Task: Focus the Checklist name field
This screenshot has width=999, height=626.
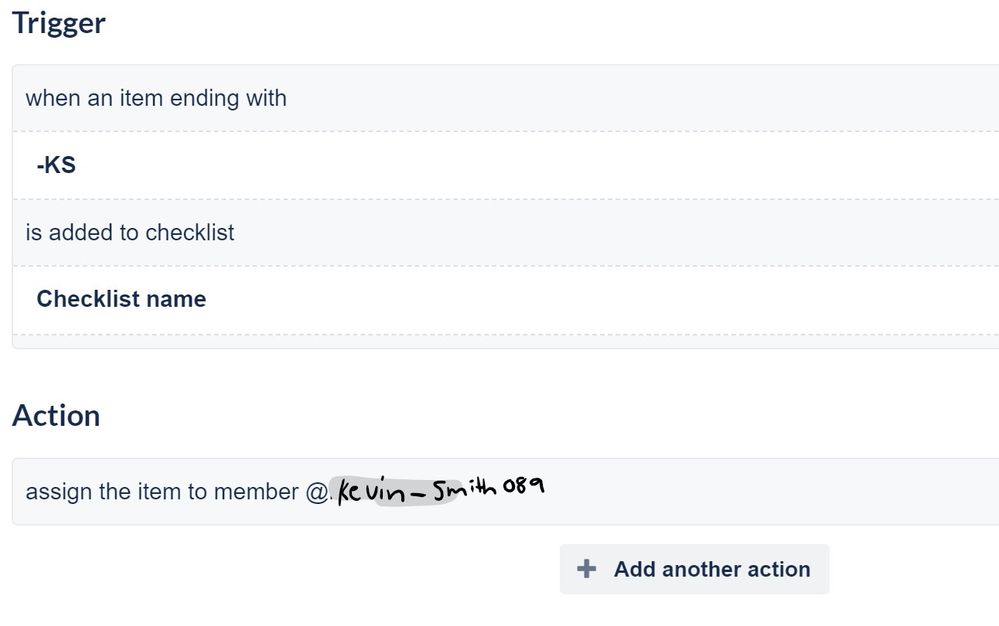Action: point(506,299)
